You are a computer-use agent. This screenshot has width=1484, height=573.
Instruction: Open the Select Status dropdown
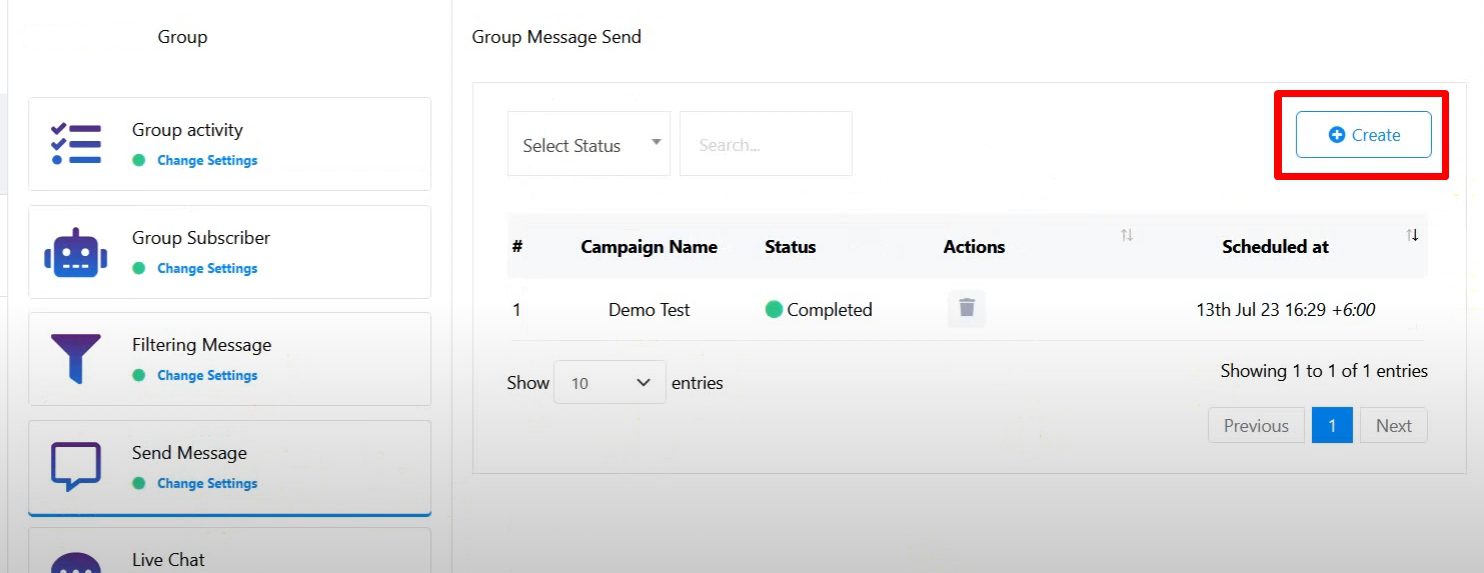click(x=588, y=145)
